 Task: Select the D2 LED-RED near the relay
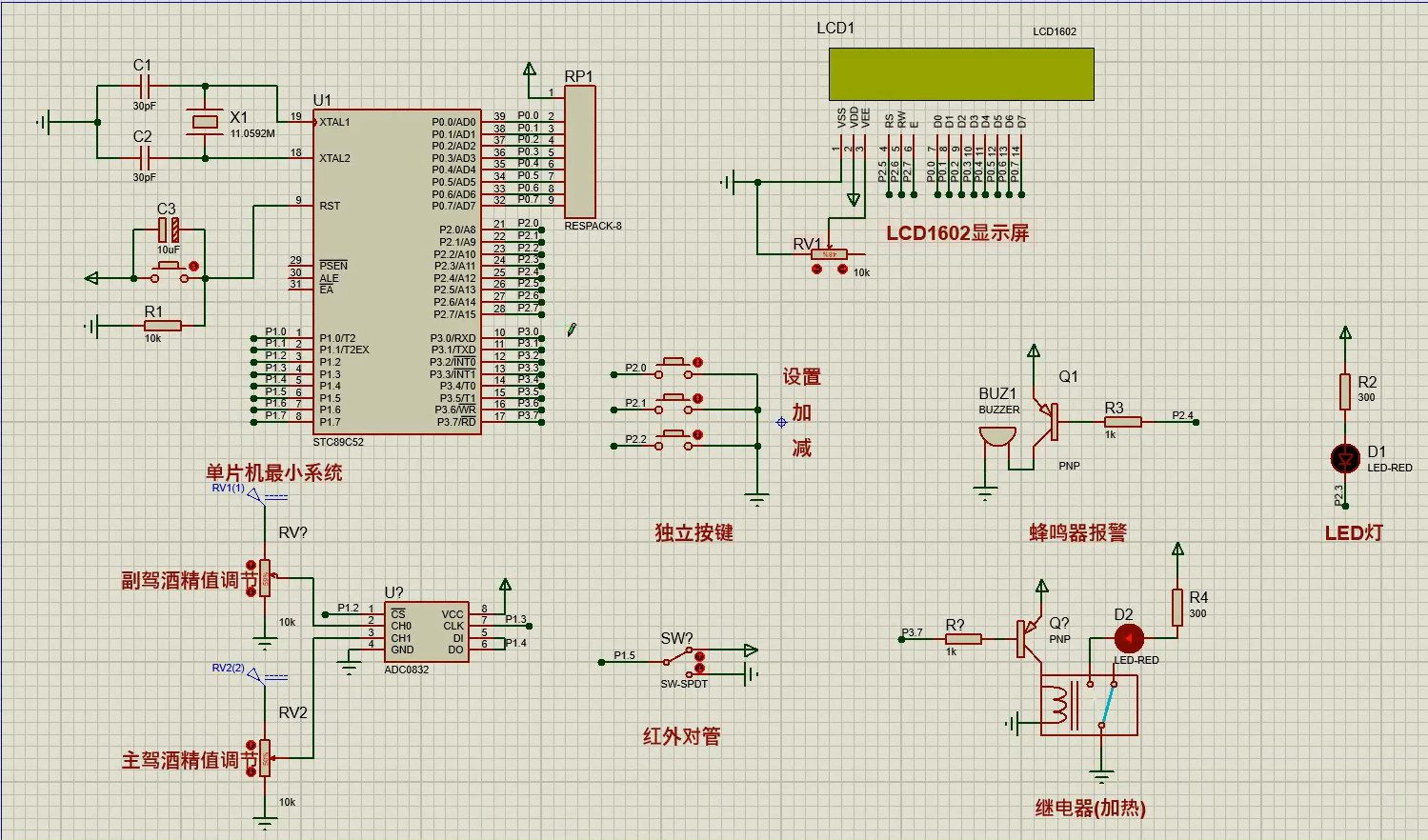tap(1129, 638)
